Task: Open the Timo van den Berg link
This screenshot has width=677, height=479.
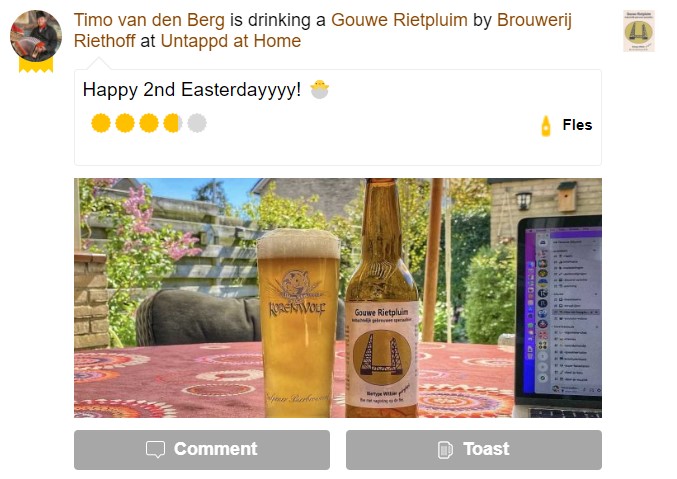Action: 149,20
